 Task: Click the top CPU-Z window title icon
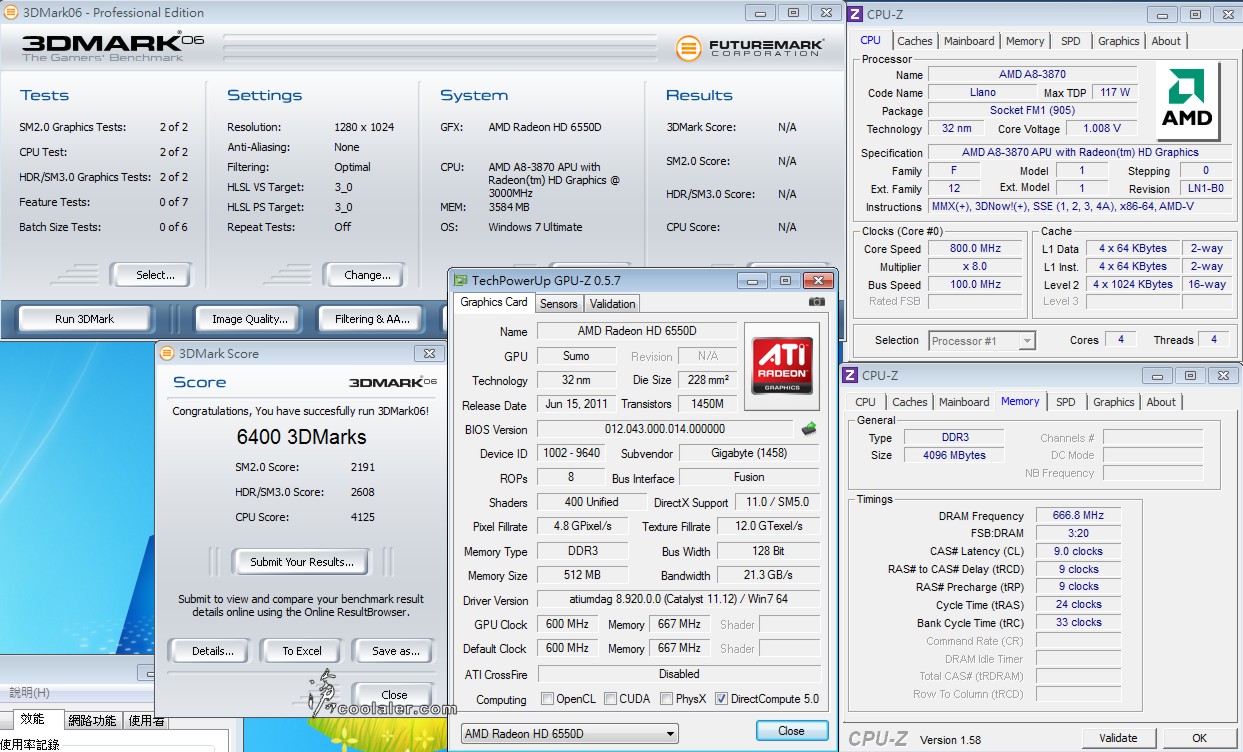click(x=853, y=14)
